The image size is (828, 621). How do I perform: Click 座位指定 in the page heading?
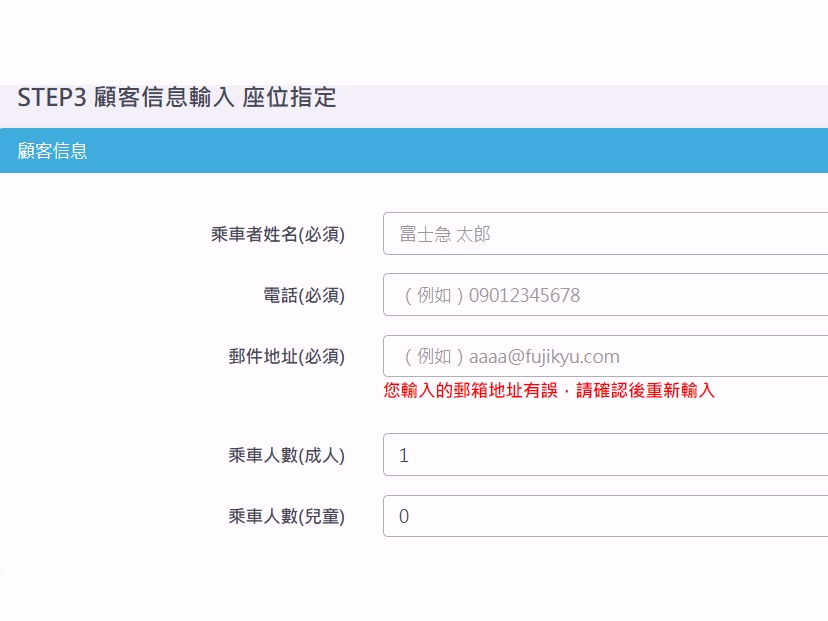(x=290, y=98)
